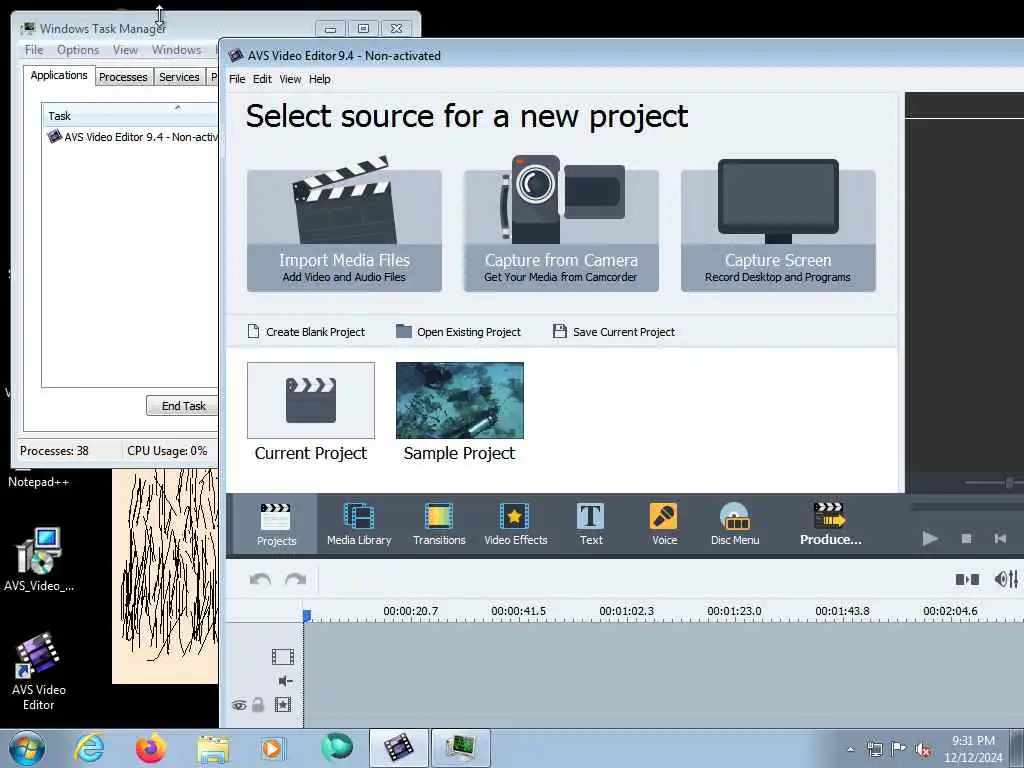
Task: Stop the preview playback
Action: click(967, 539)
